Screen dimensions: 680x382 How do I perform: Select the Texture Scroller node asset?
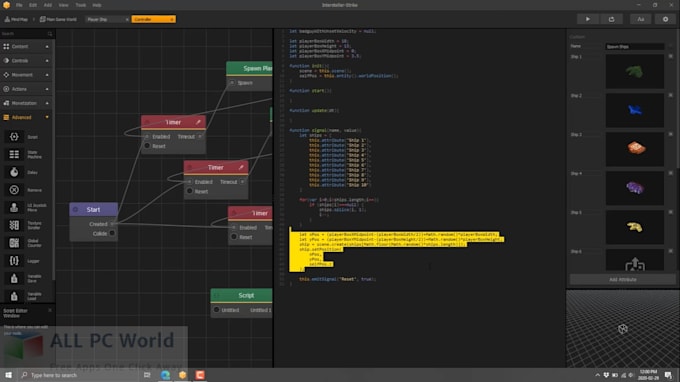click(x=14, y=225)
